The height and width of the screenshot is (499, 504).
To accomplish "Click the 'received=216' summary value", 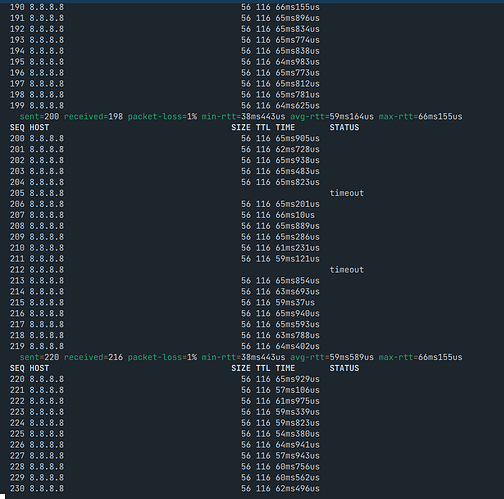I will pos(93,357).
